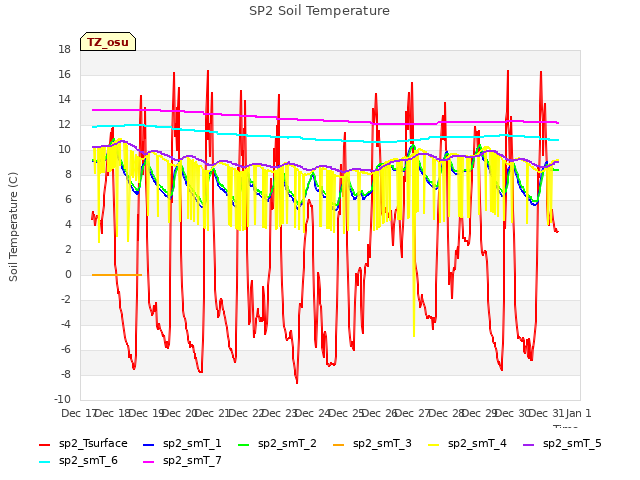Click the 0 y-axis tick label
Screen dimensions: 640x480
[x=68, y=275]
